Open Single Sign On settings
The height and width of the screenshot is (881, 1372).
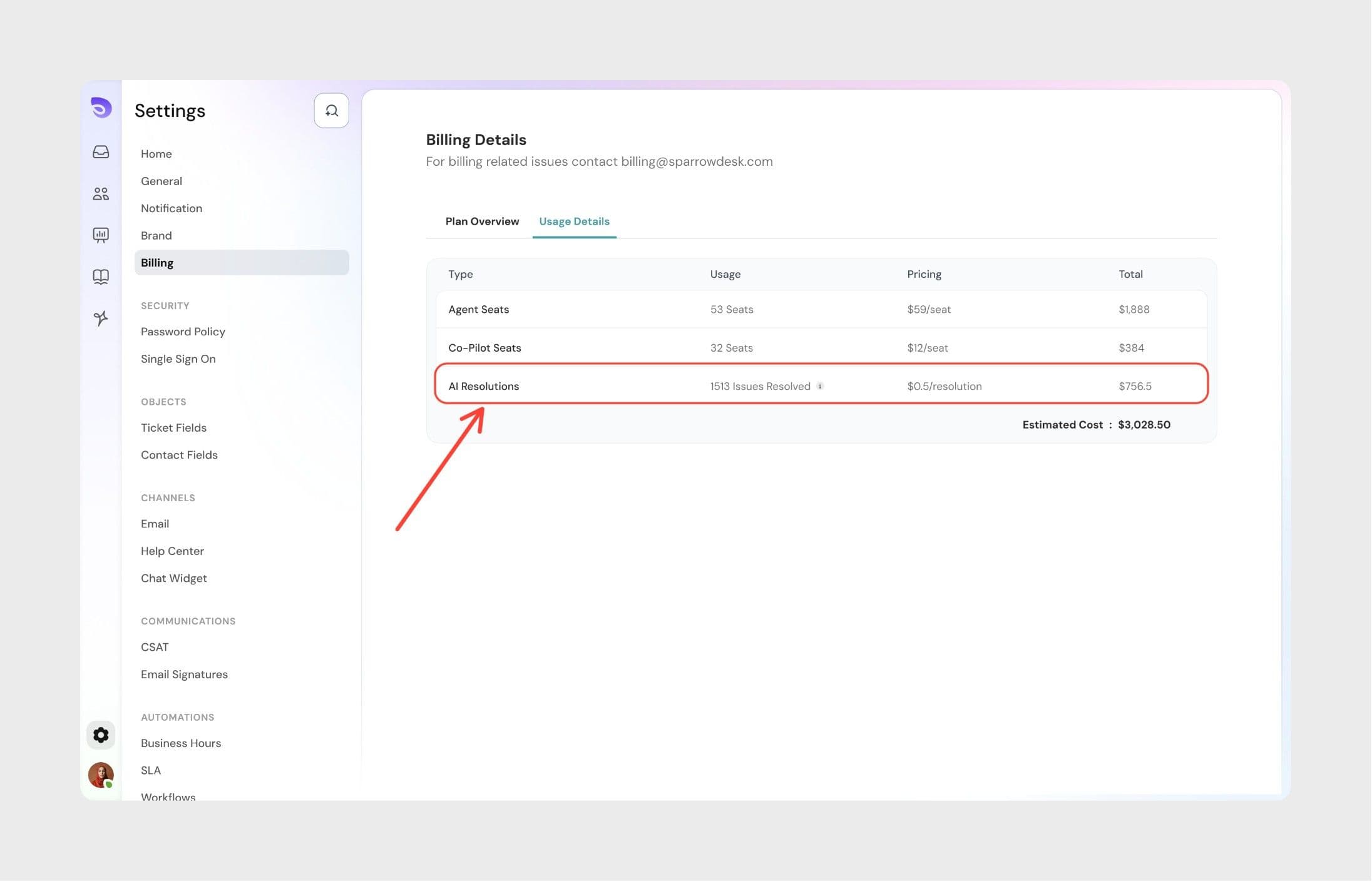tap(178, 359)
